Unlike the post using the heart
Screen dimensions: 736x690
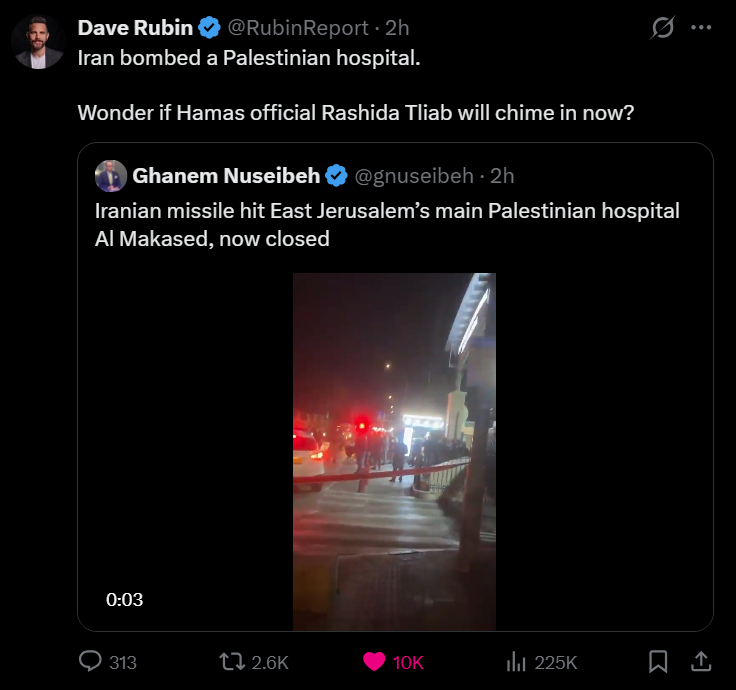pos(374,662)
